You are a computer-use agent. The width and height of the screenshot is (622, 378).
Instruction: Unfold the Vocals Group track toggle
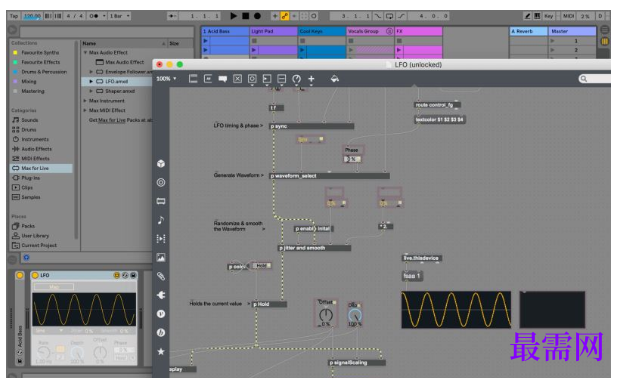389,31
